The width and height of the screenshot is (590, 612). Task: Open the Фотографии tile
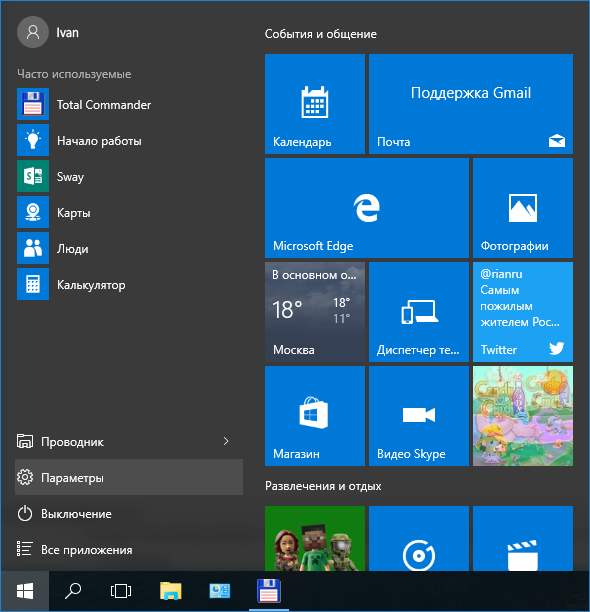[x=523, y=208]
